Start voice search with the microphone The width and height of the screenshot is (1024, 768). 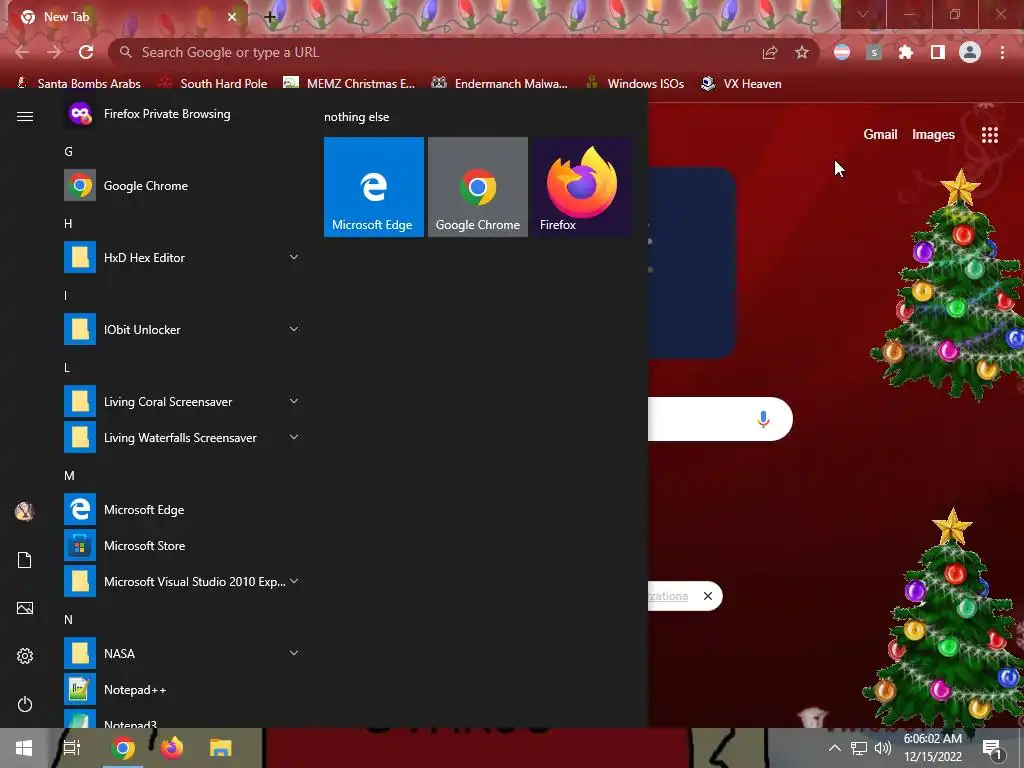pyautogui.click(x=763, y=419)
